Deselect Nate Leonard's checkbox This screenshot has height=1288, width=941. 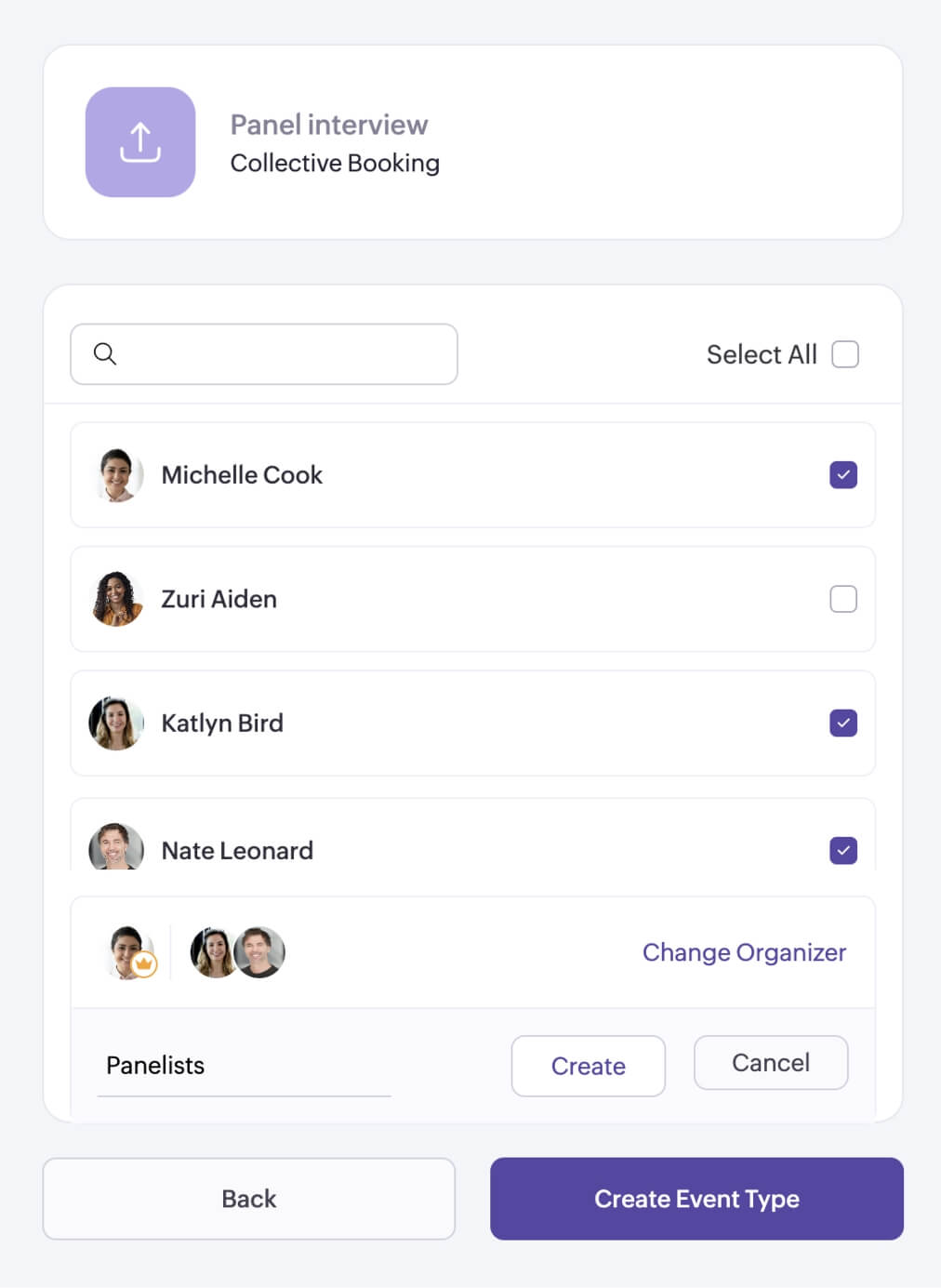(843, 850)
